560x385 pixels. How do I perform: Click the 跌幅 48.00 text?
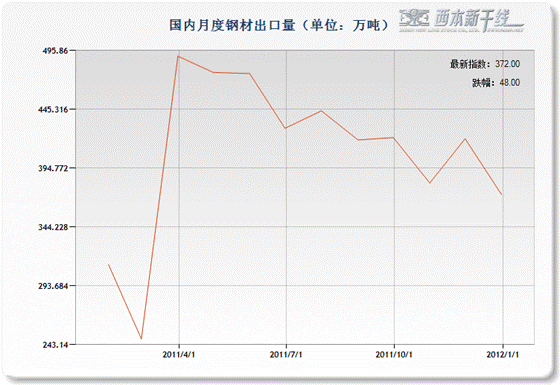click(496, 82)
